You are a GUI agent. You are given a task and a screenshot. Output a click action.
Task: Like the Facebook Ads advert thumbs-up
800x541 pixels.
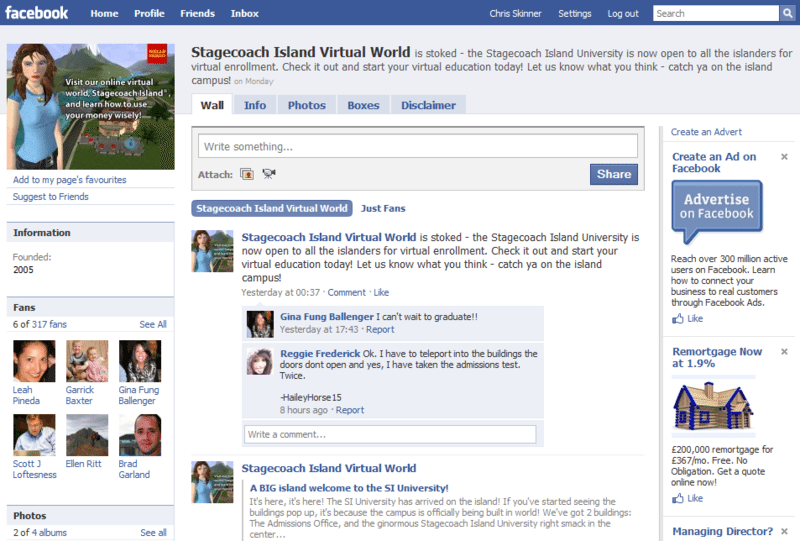[x=678, y=318]
